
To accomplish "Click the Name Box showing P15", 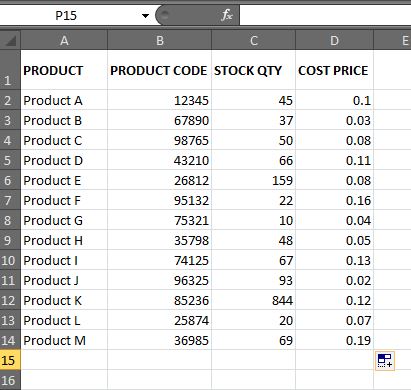I will pos(66,15).
